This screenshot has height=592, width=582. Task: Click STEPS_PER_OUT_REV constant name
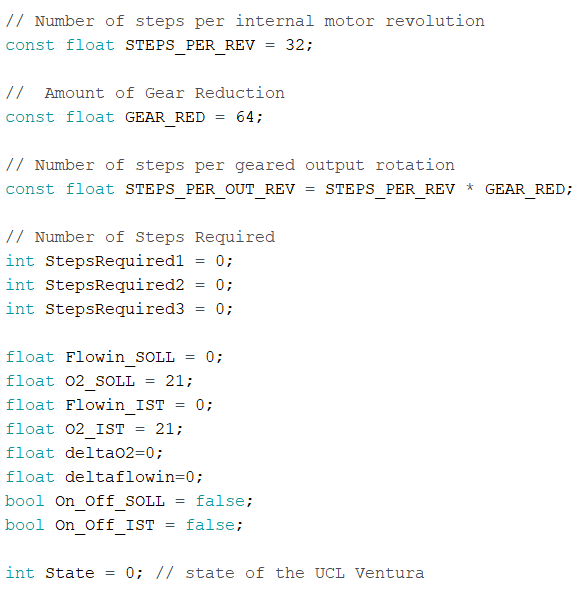tap(210, 190)
